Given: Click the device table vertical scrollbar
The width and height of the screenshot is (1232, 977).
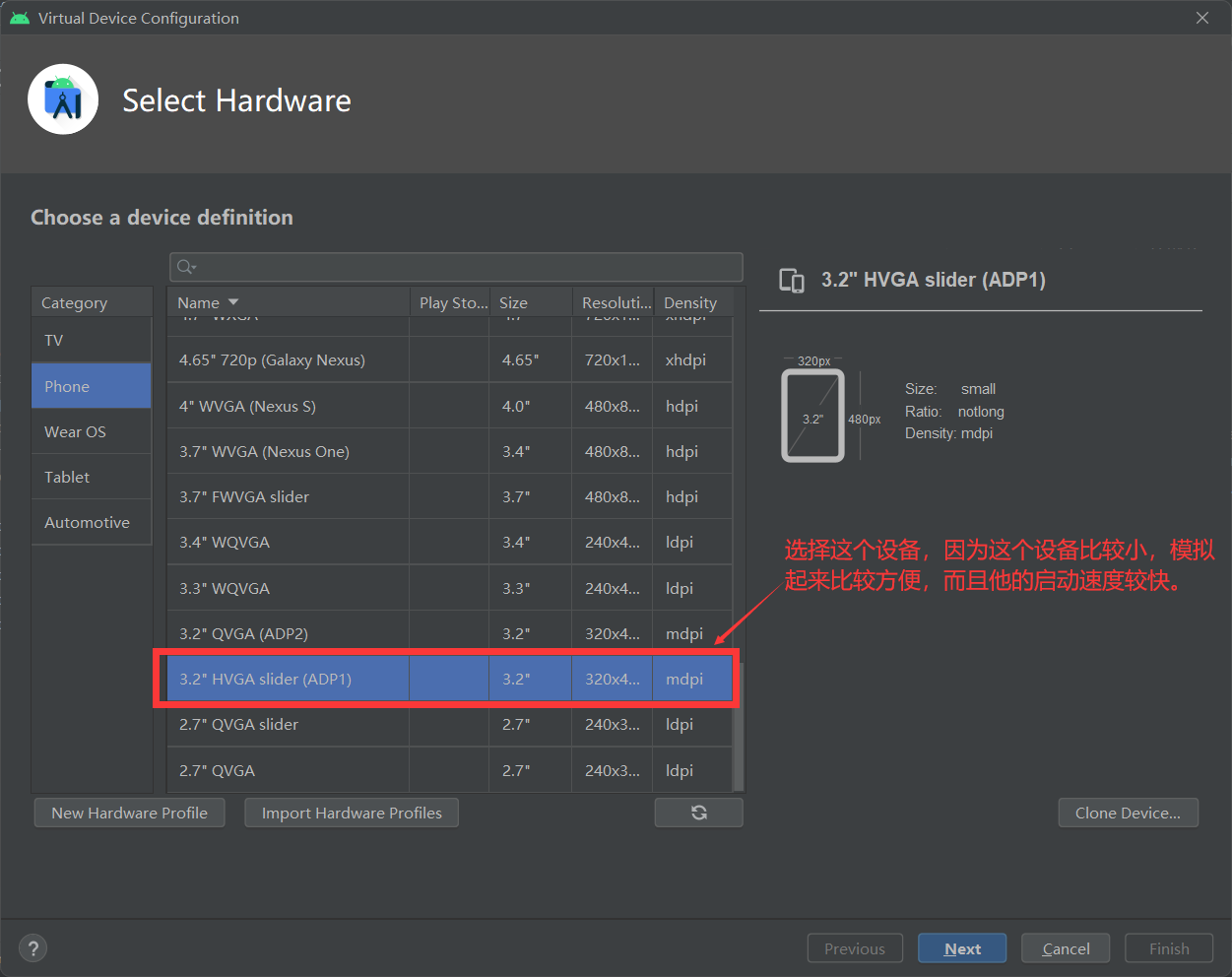Looking at the screenshot, I should click(739, 728).
